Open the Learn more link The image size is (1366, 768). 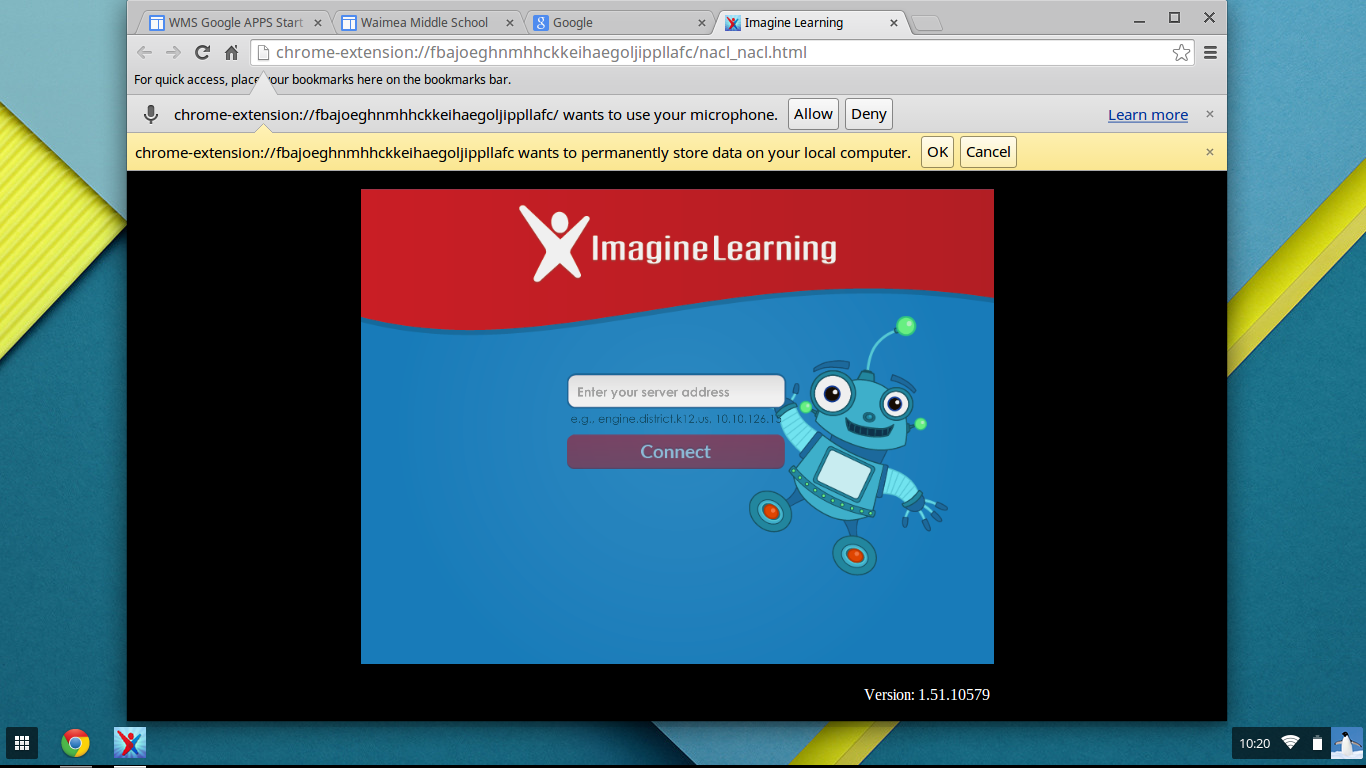(1148, 115)
